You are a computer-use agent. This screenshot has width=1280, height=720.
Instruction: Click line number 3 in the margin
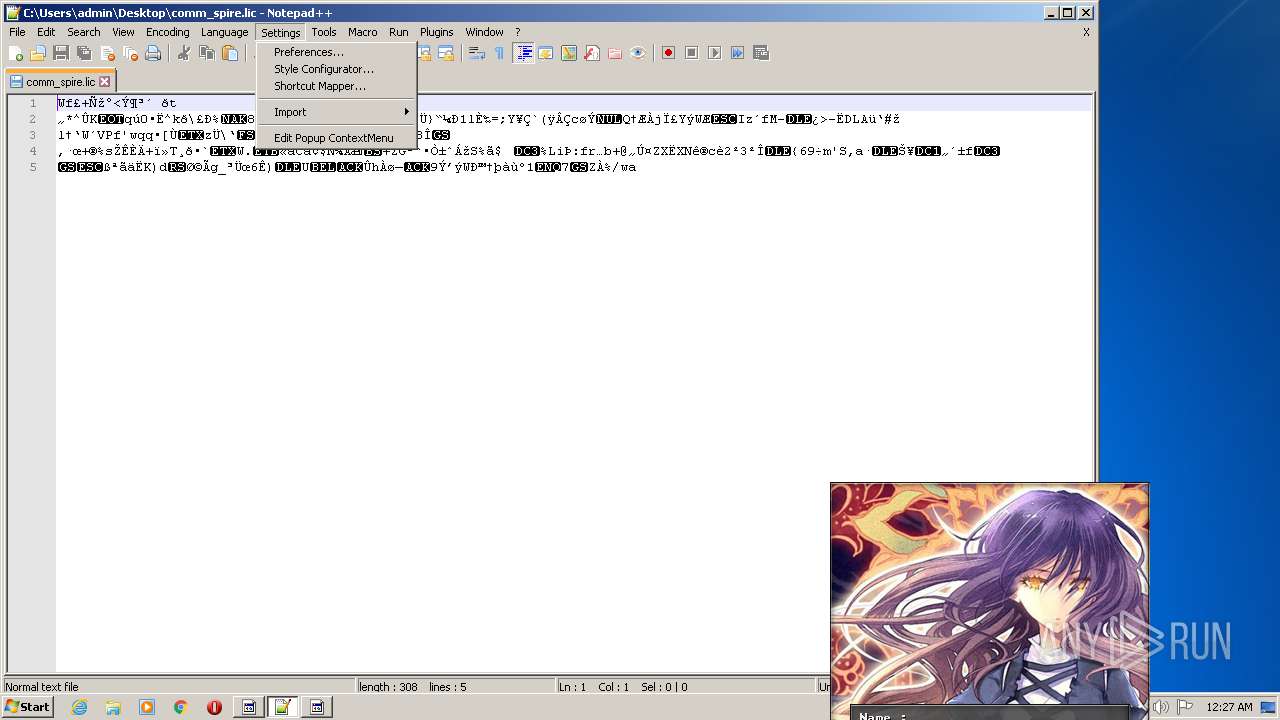click(x=33, y=135)
